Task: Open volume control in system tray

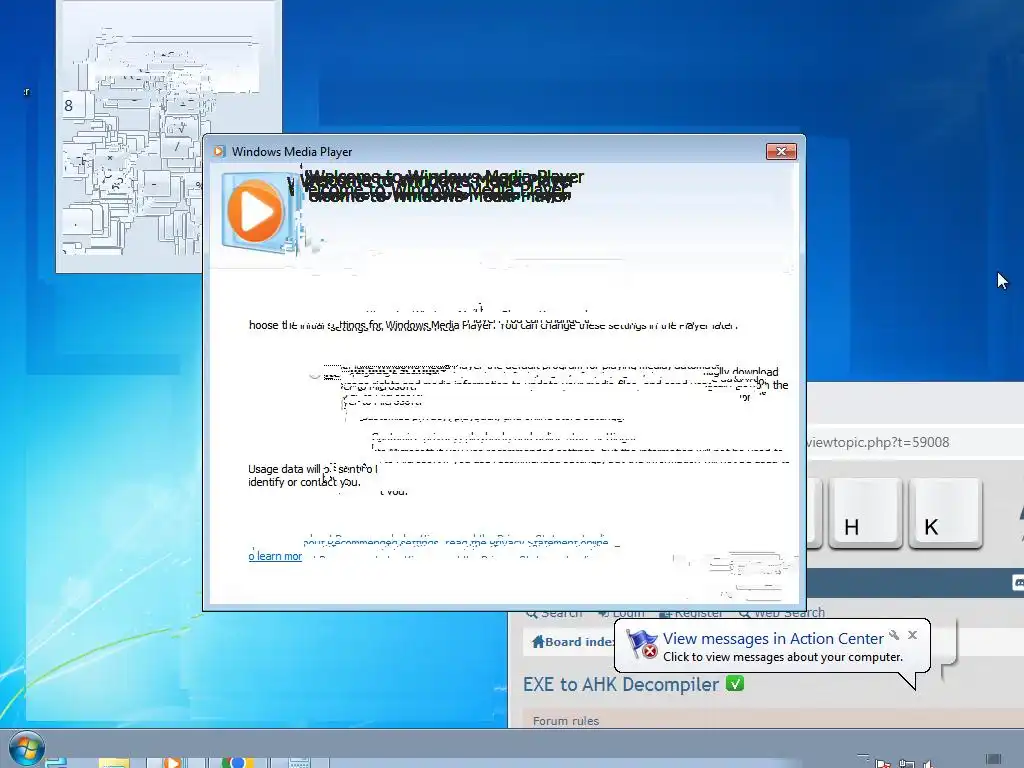Action: [x=927, y=763]
